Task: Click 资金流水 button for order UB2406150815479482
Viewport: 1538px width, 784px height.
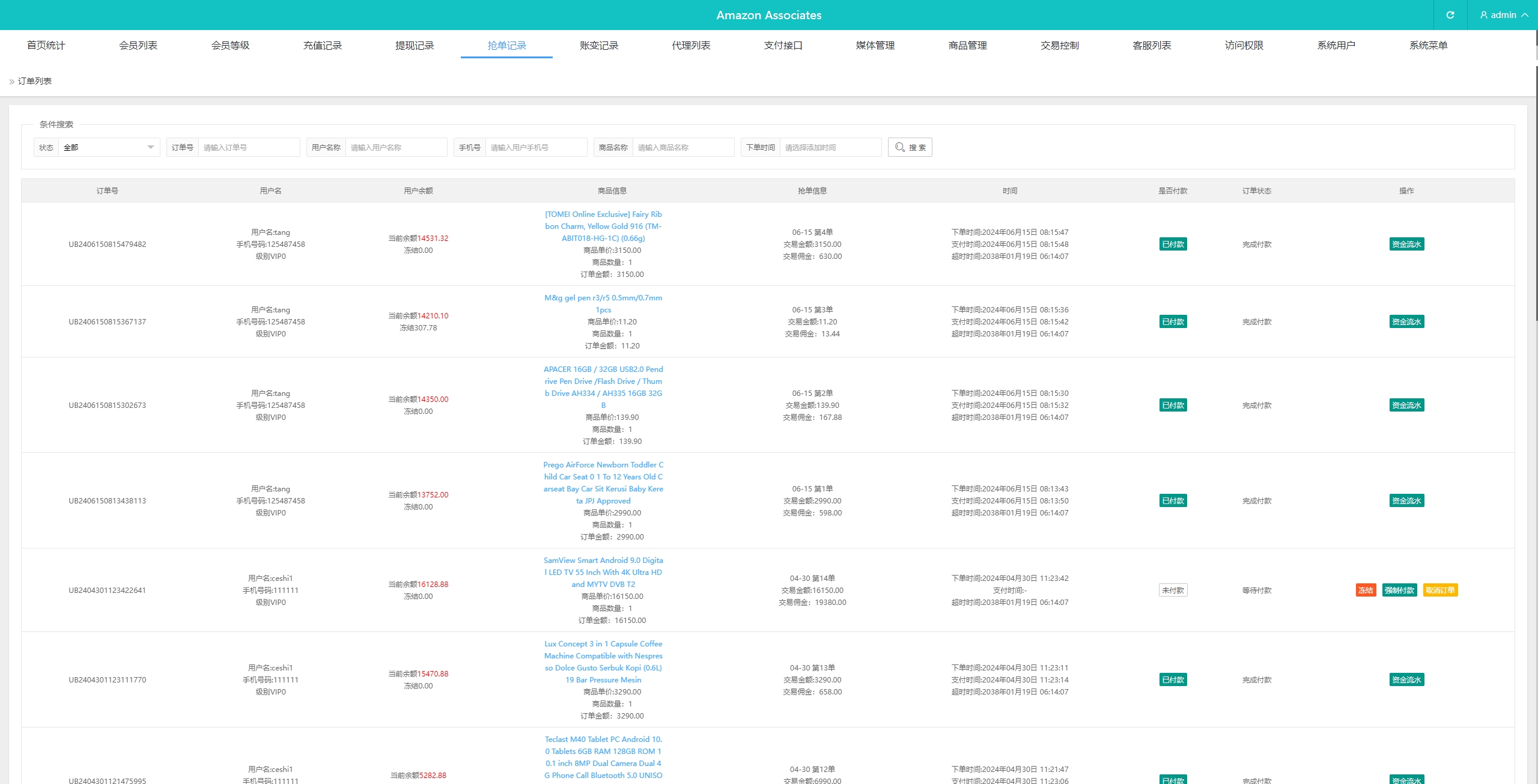Action: [1406, 244]
